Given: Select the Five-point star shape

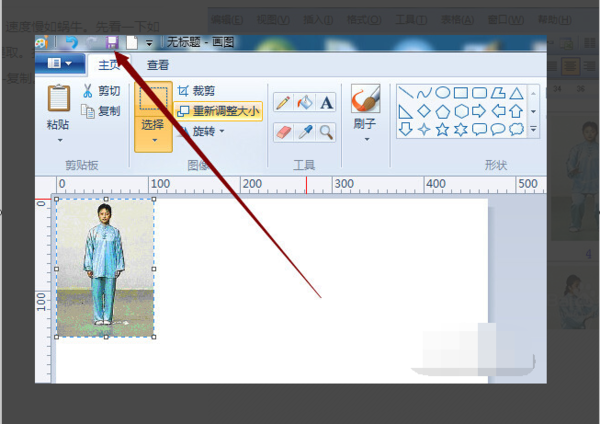Looking at the screenshot, I should point(442,129).
